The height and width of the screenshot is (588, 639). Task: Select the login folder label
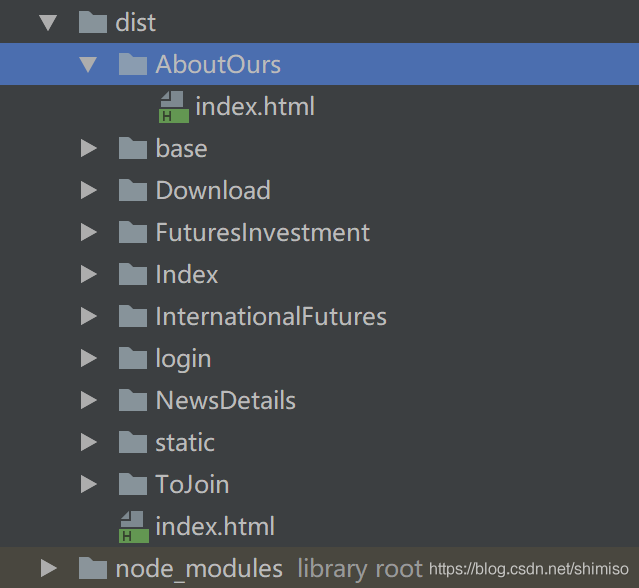click(x=183, y=359)
